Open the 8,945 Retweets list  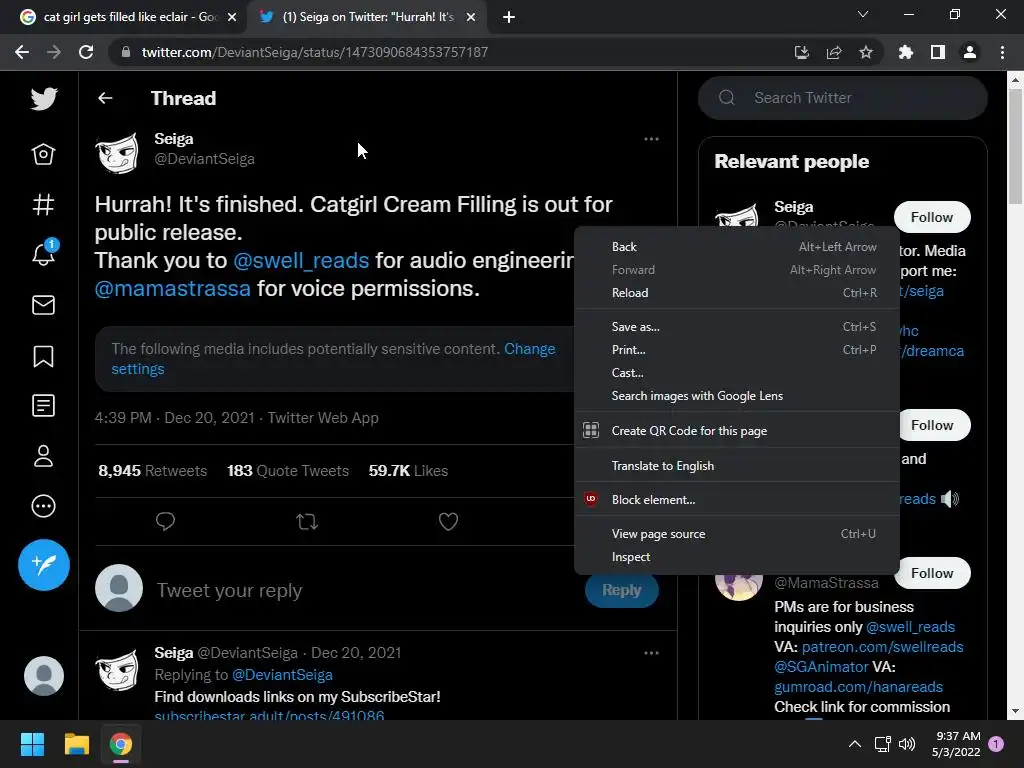point(153,471)
